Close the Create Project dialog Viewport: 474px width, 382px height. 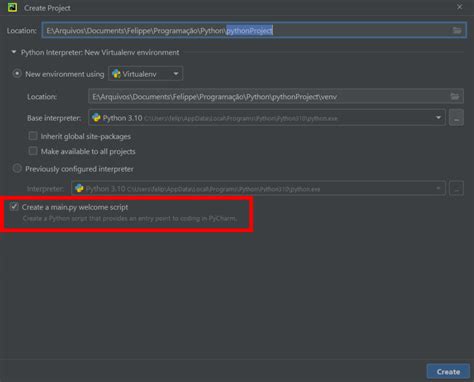(459, 7)
